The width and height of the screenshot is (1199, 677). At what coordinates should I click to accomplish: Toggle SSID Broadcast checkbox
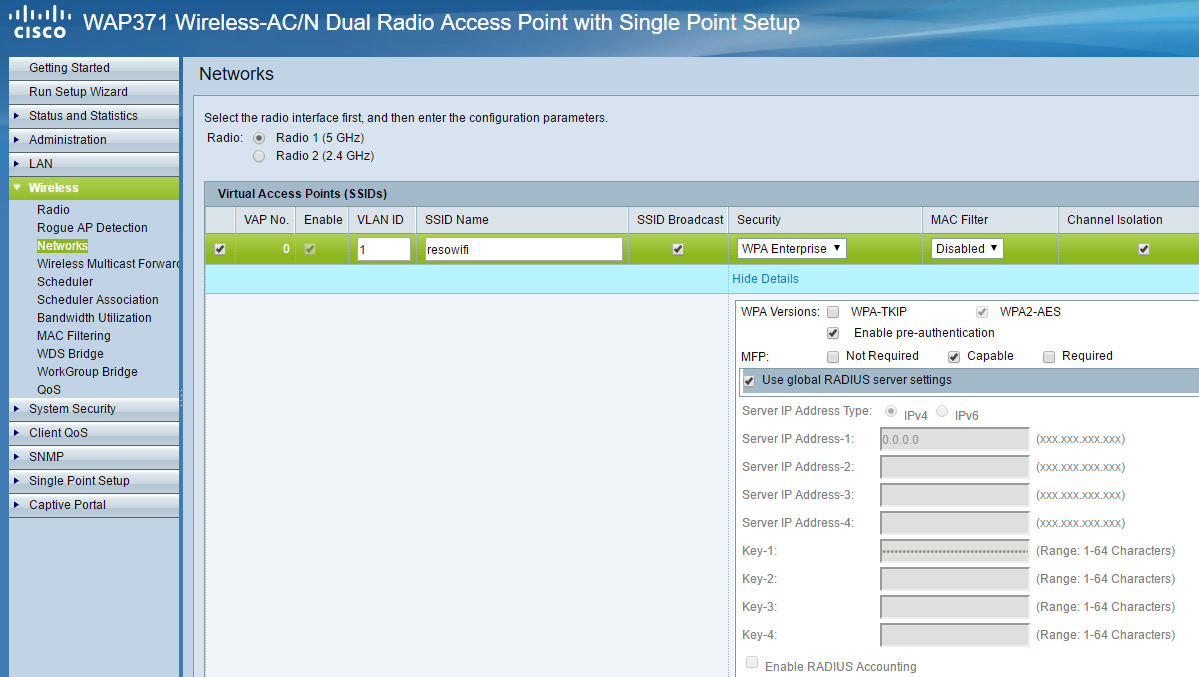tap(677, 249)
